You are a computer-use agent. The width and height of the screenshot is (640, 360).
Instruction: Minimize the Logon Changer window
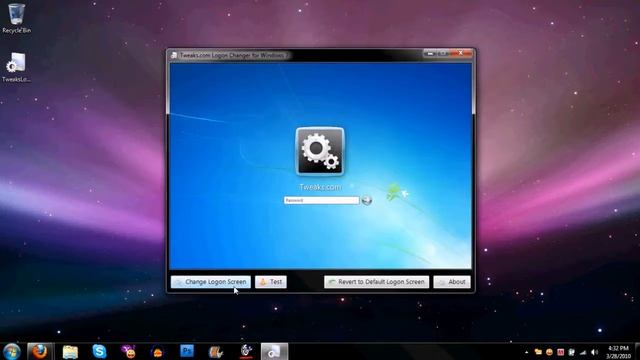[x=429, y=53]
